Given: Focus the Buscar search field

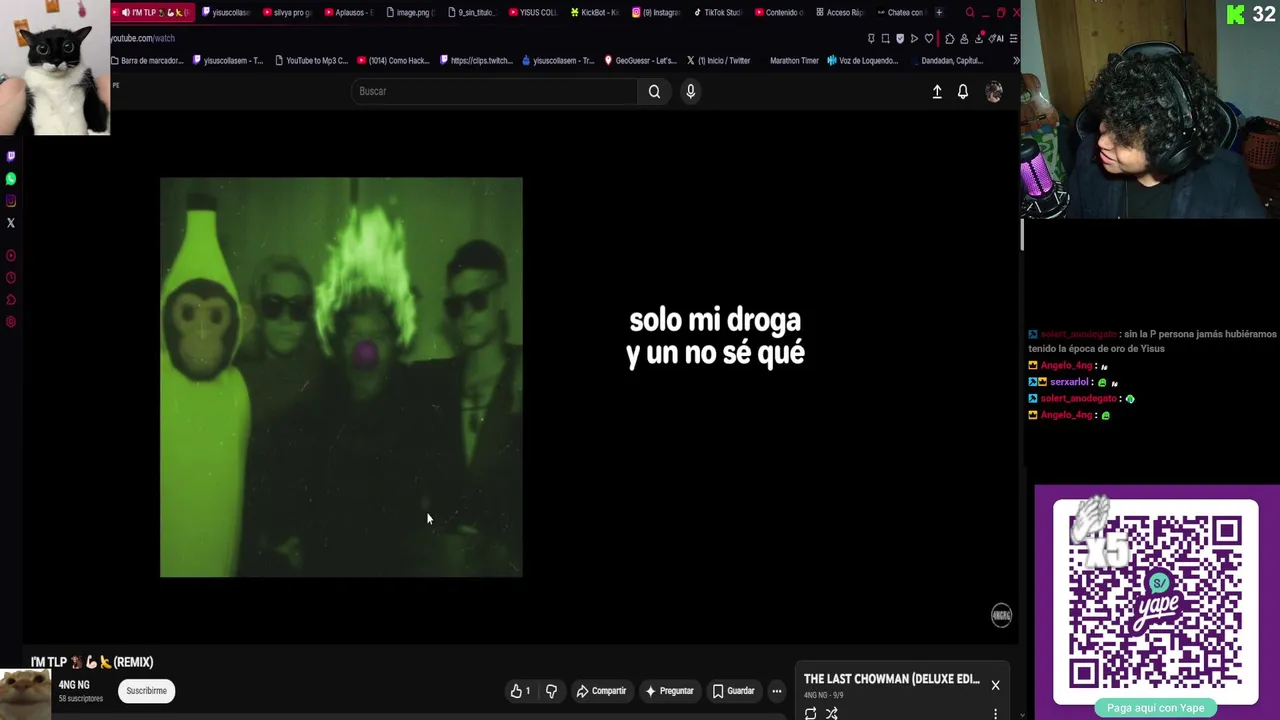Looking at the screenshot, I should [x=494, y=91].
